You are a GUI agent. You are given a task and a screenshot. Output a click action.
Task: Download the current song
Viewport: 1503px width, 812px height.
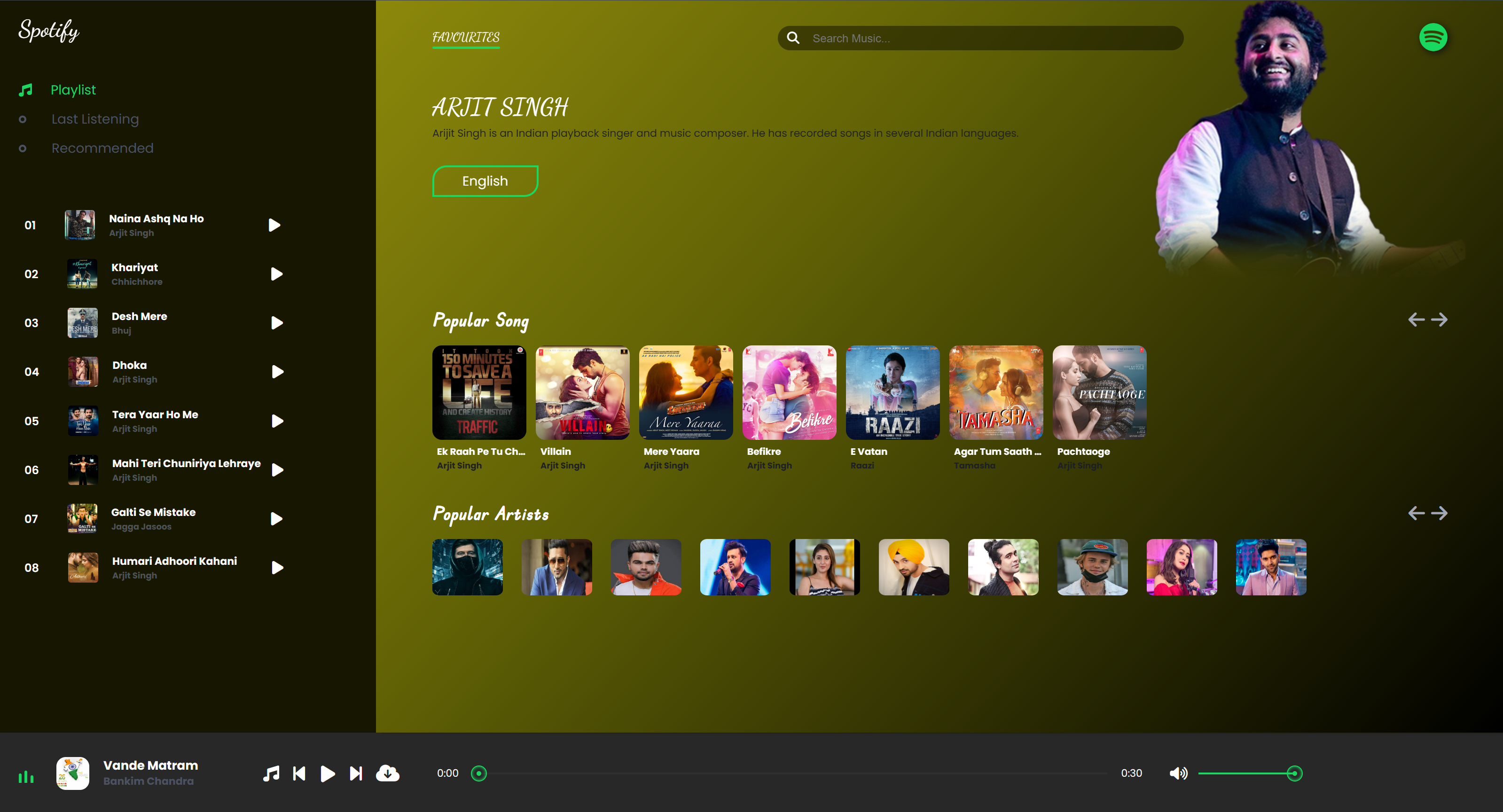click(387, 773)
